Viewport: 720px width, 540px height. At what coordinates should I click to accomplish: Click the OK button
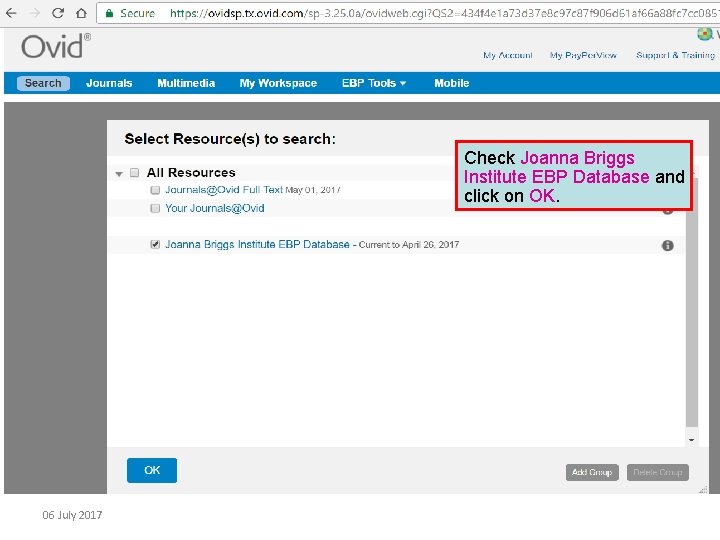(x=152, y=470)
